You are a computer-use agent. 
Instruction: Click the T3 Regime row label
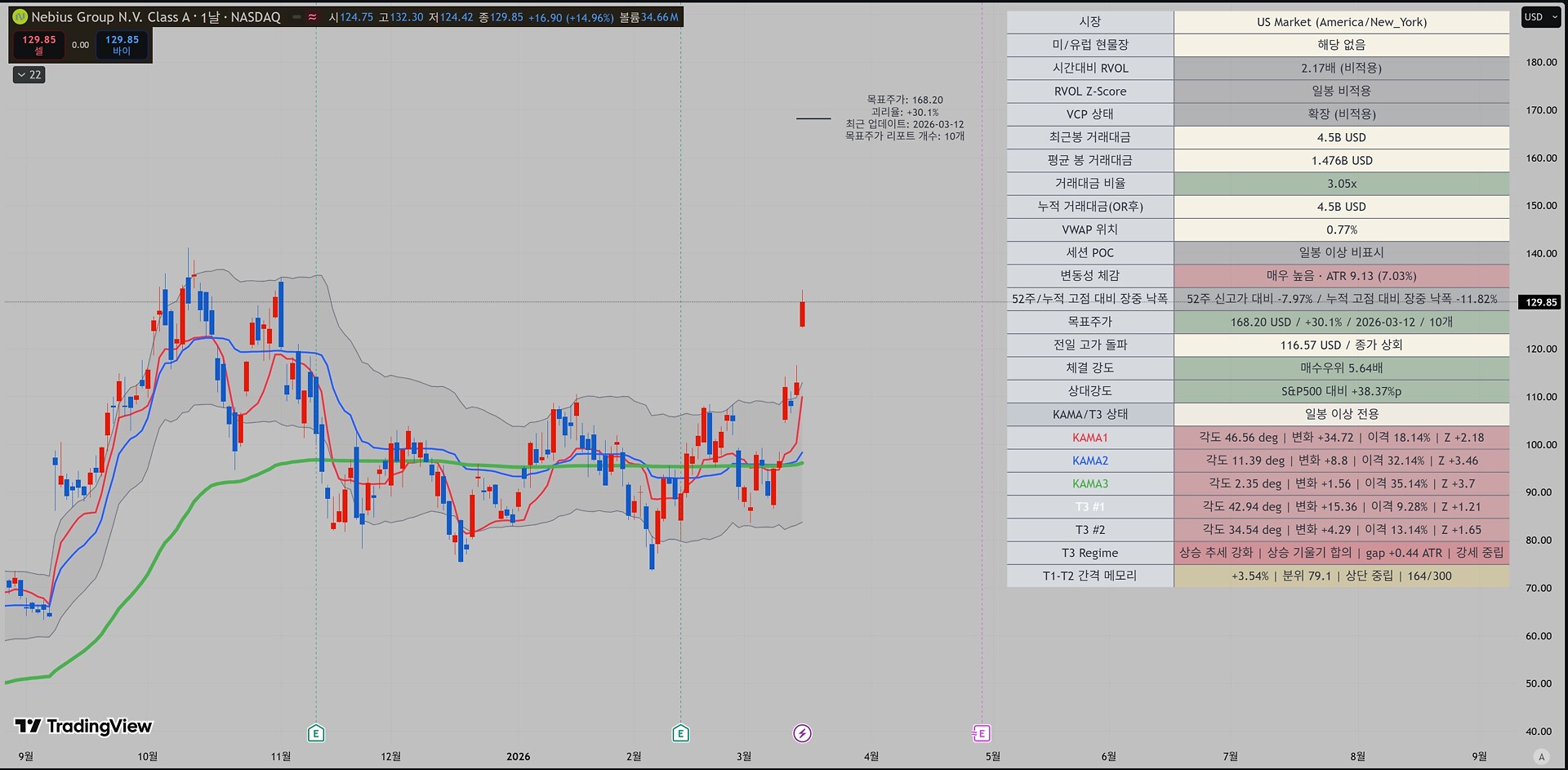pyautogui.click(x=1090, y=553)
